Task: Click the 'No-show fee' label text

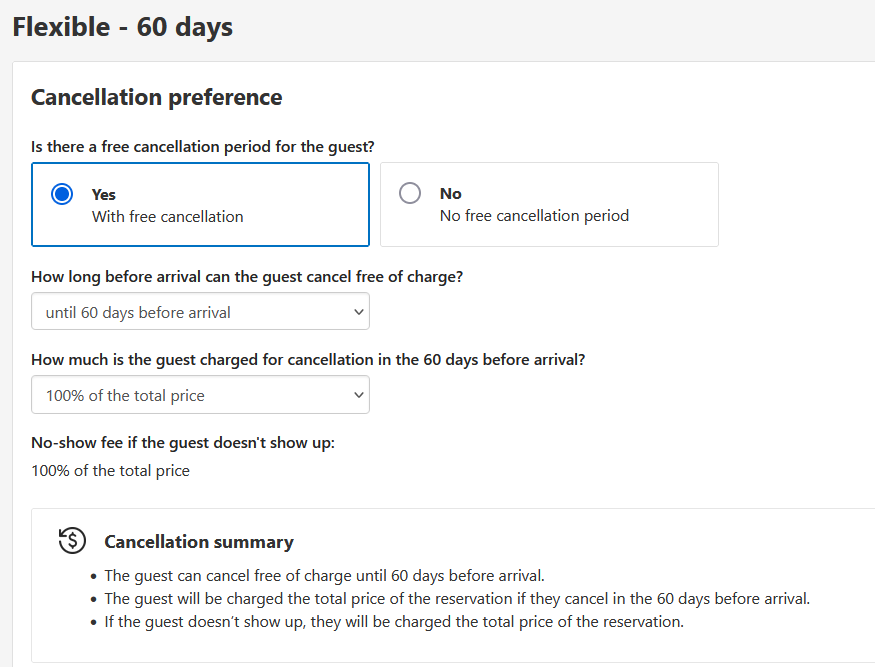Action: coord(183,443)
